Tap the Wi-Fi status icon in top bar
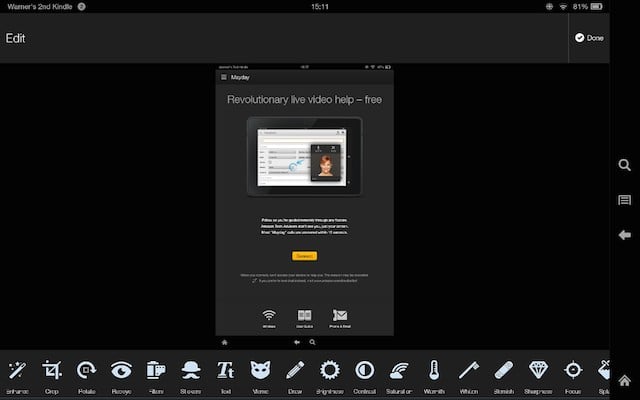 563,7
